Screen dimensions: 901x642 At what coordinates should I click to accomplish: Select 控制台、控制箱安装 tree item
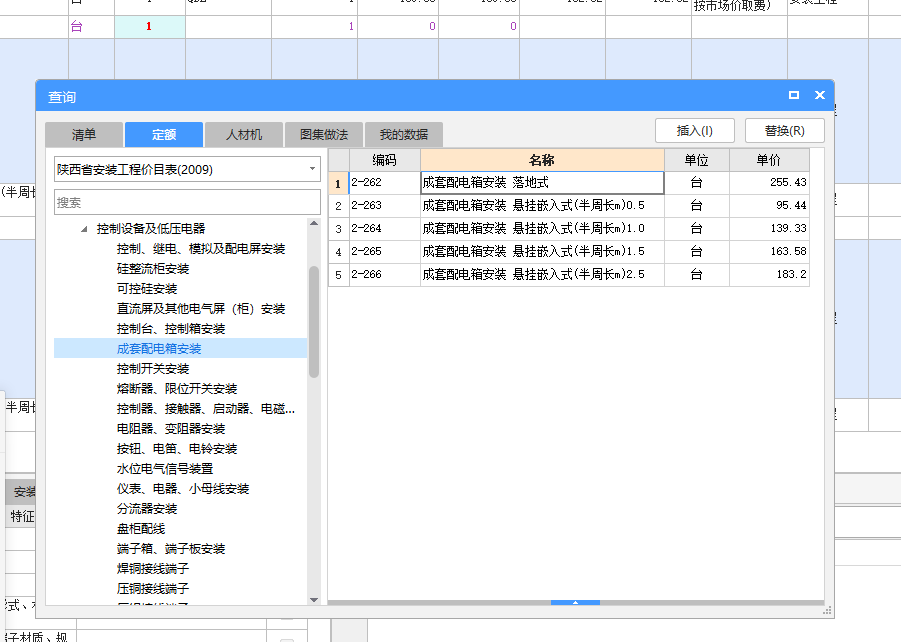pyautogui.click(x=171, y=329)
